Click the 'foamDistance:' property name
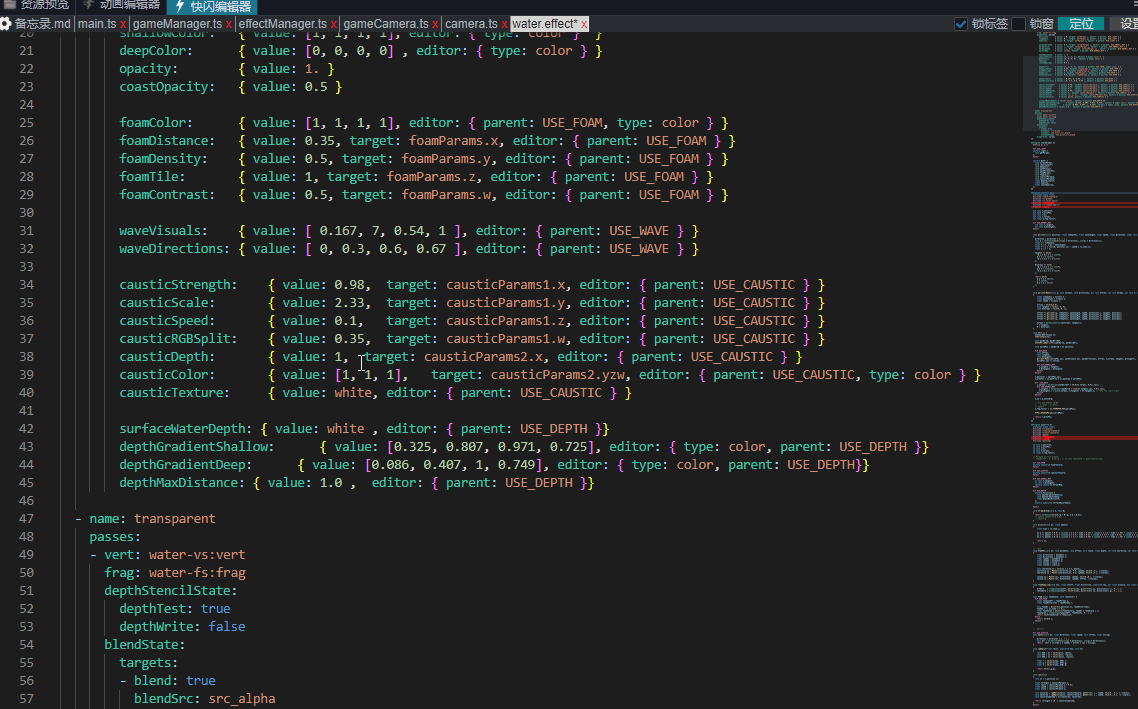 (x=167, y=141)
